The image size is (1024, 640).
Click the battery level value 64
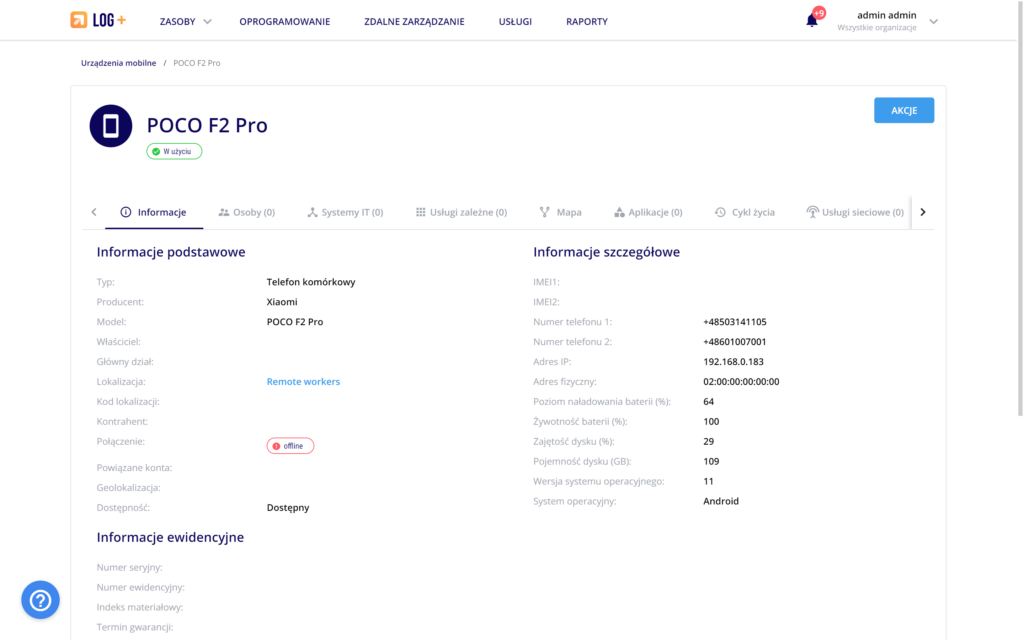pyautogui.click(x=709, y=402)
